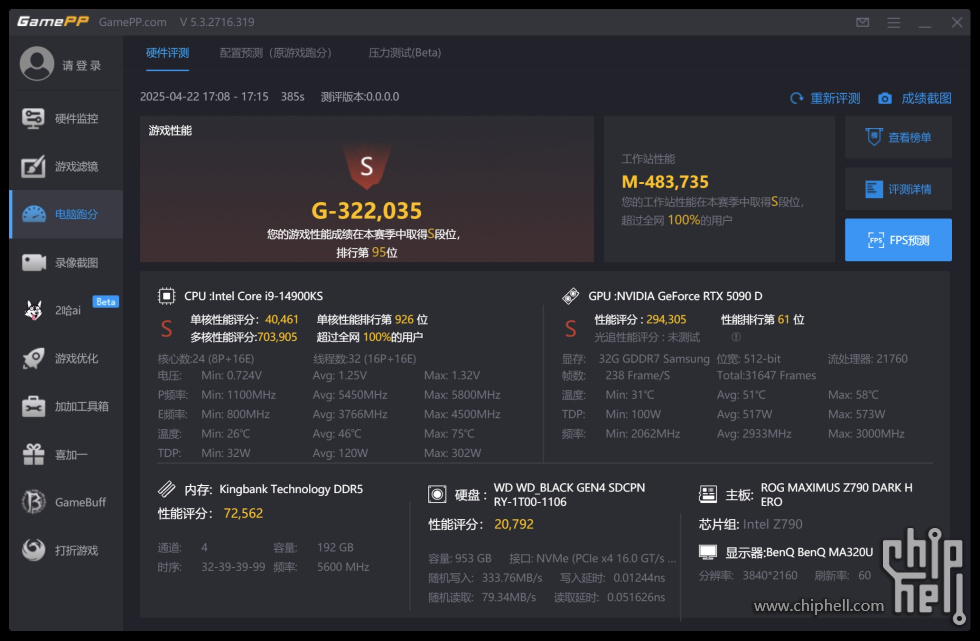Click the GPU card icon
The width and height of the screenshot is (980, 641).
click(x=571, y=296)
